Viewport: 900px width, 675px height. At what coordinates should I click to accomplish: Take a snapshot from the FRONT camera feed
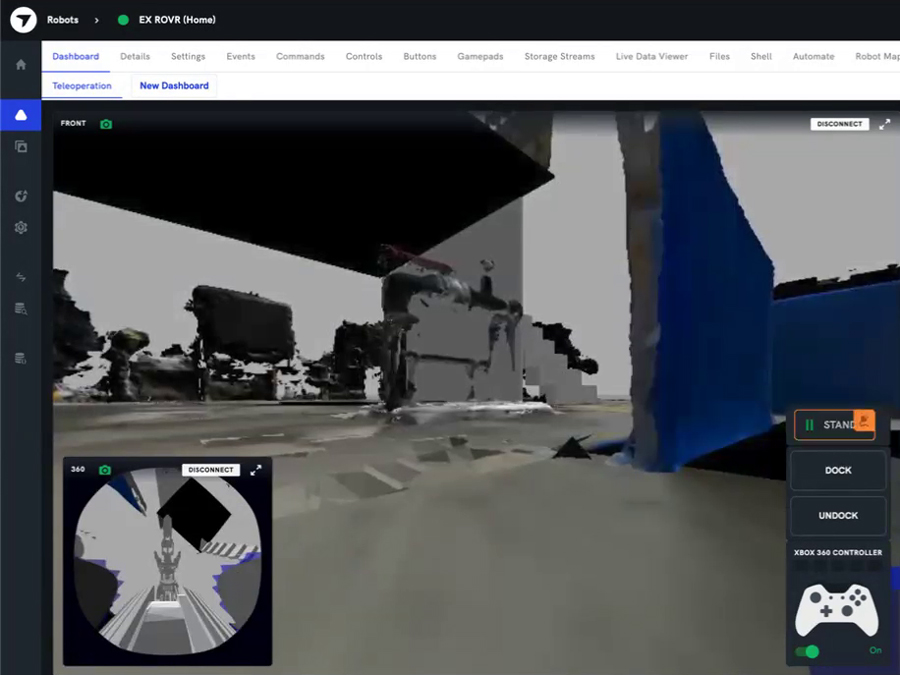(x=105, y=123)
